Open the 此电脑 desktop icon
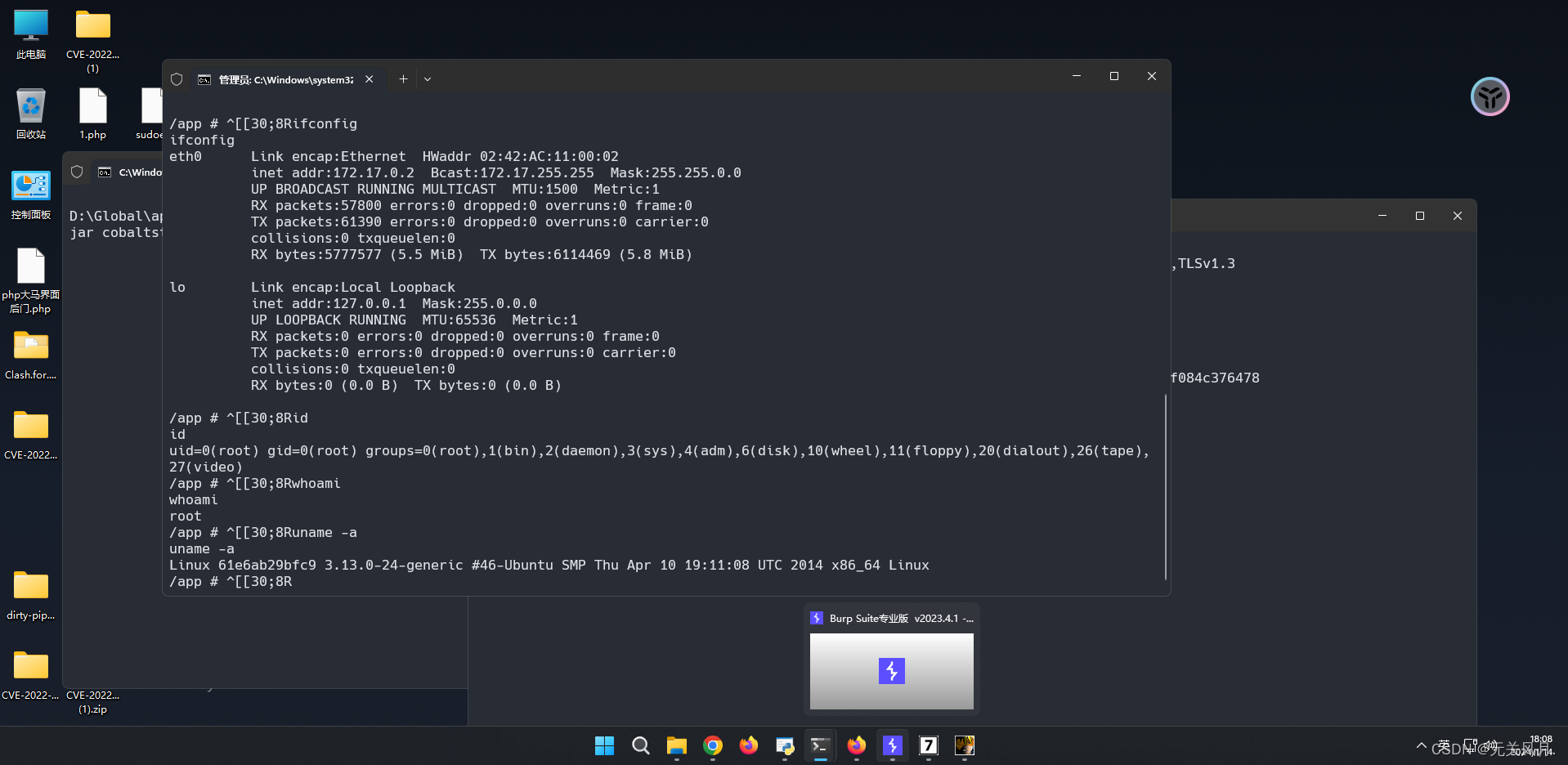Viewport: 1568px width, 765px height. coord(31,34)
